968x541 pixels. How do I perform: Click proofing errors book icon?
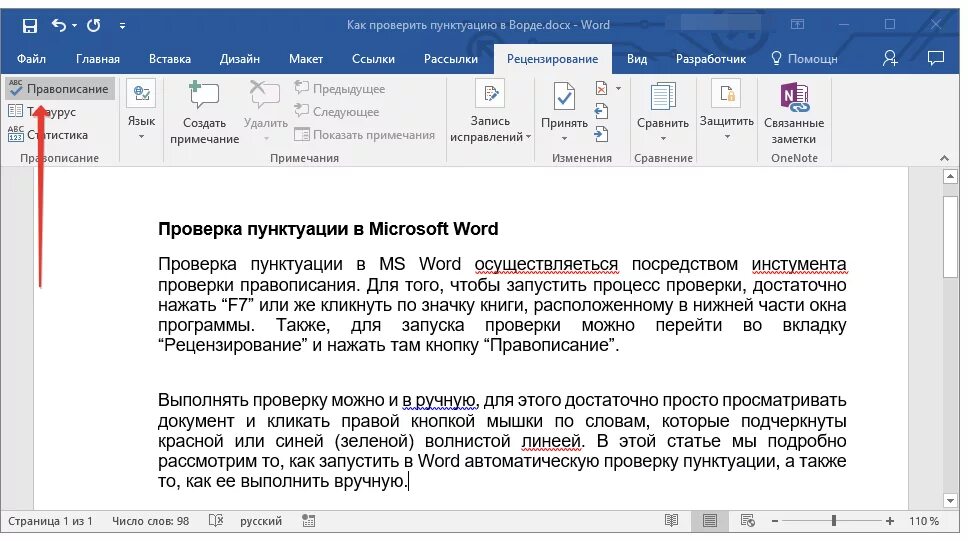click(215, 521)
